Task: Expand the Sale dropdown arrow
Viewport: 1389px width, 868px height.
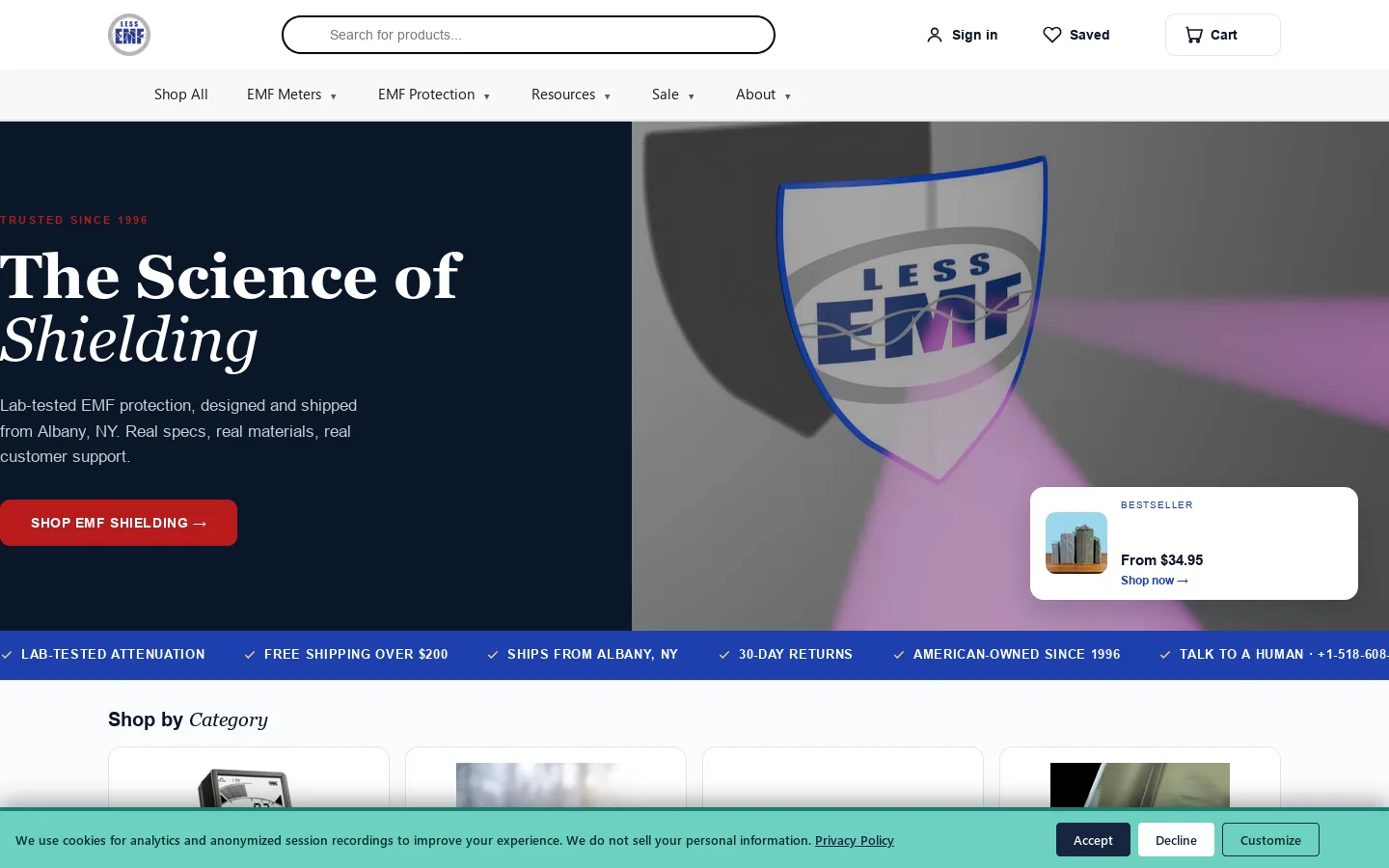Action: 692,96
